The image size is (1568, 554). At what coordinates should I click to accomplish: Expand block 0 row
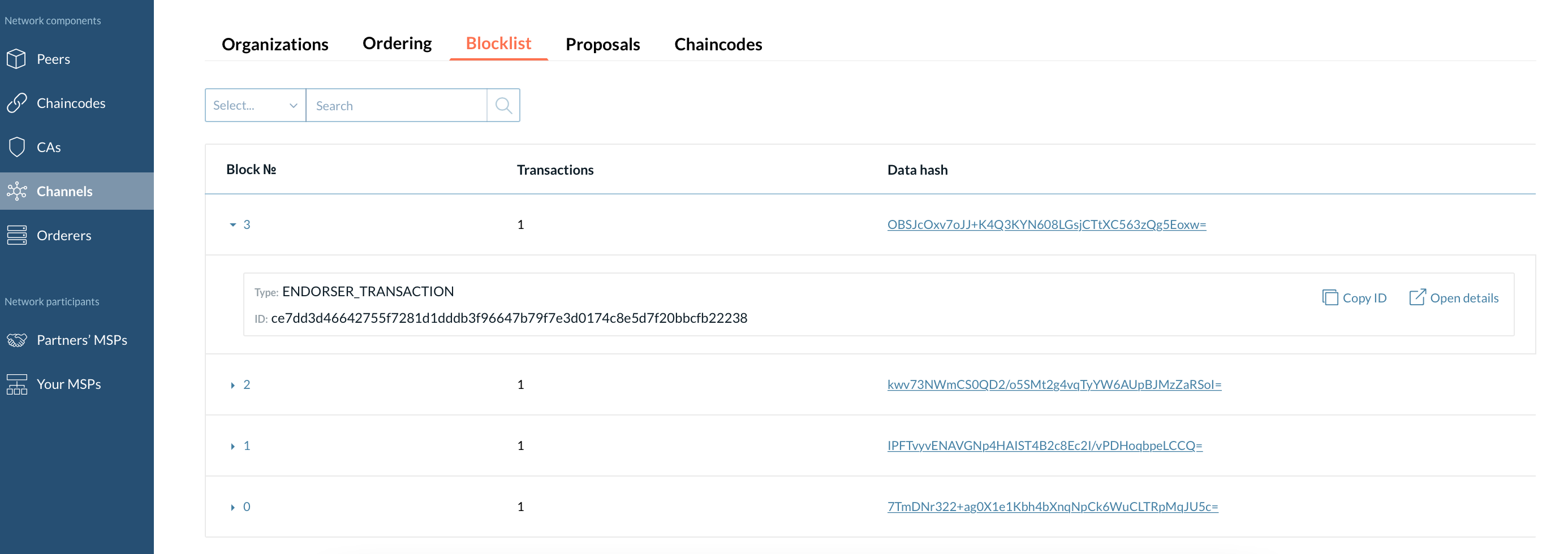tap(231, 506)
